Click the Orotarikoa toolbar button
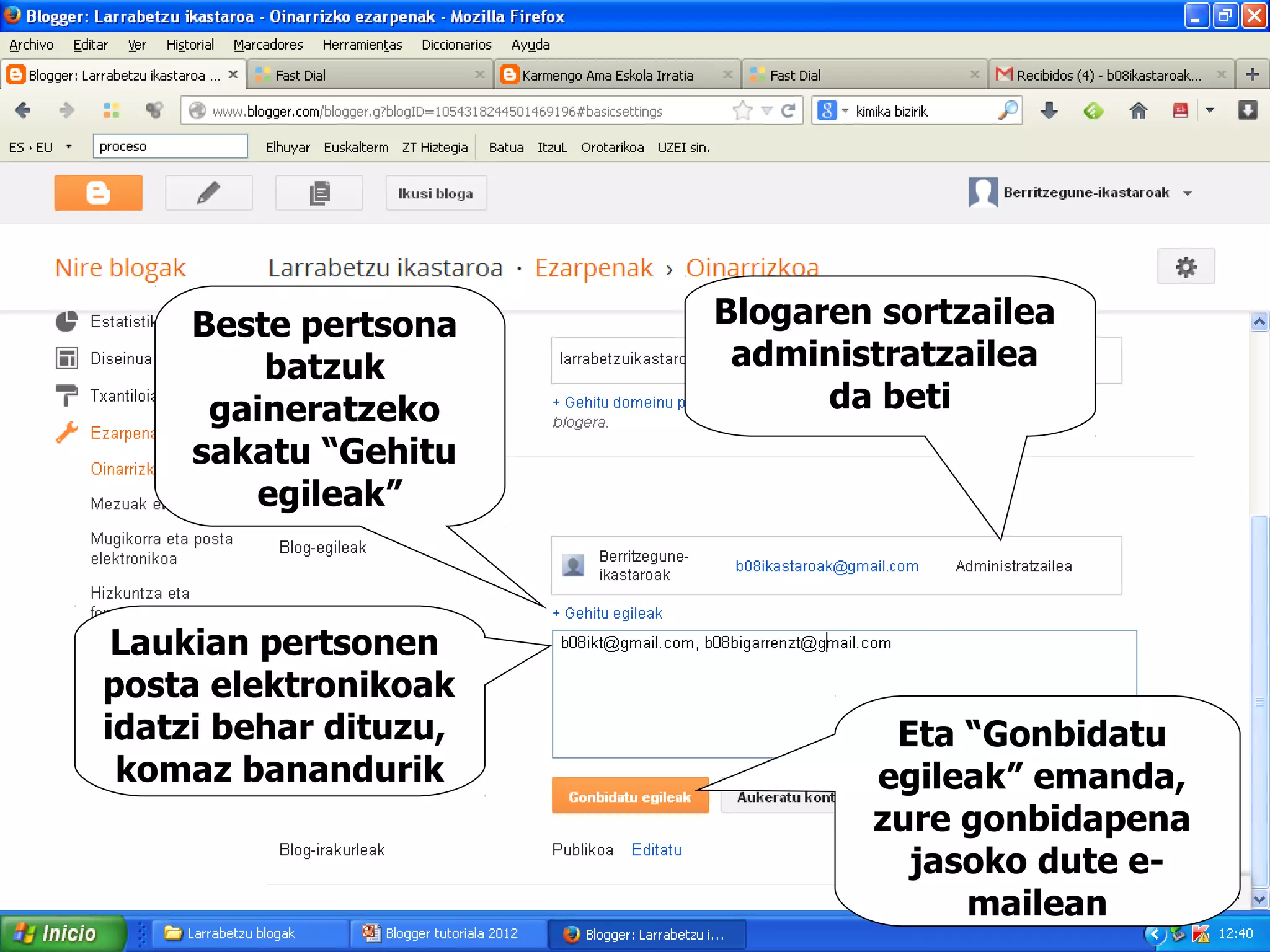The width and height of the screenshot is (1270, 952). 612,147
